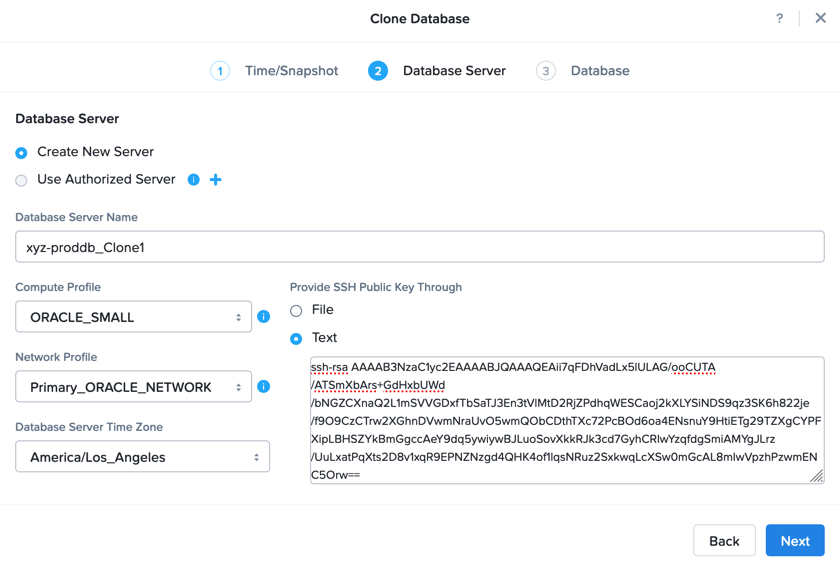View Compute Profile info icon
The height and width of the screenshot is (565, 839).
263,317
